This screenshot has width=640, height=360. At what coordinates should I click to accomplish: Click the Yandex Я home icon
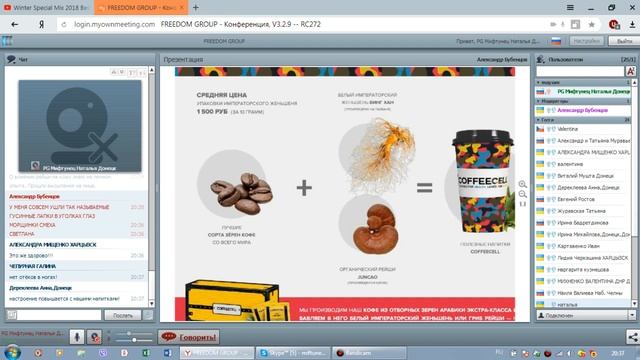[41, 24]
